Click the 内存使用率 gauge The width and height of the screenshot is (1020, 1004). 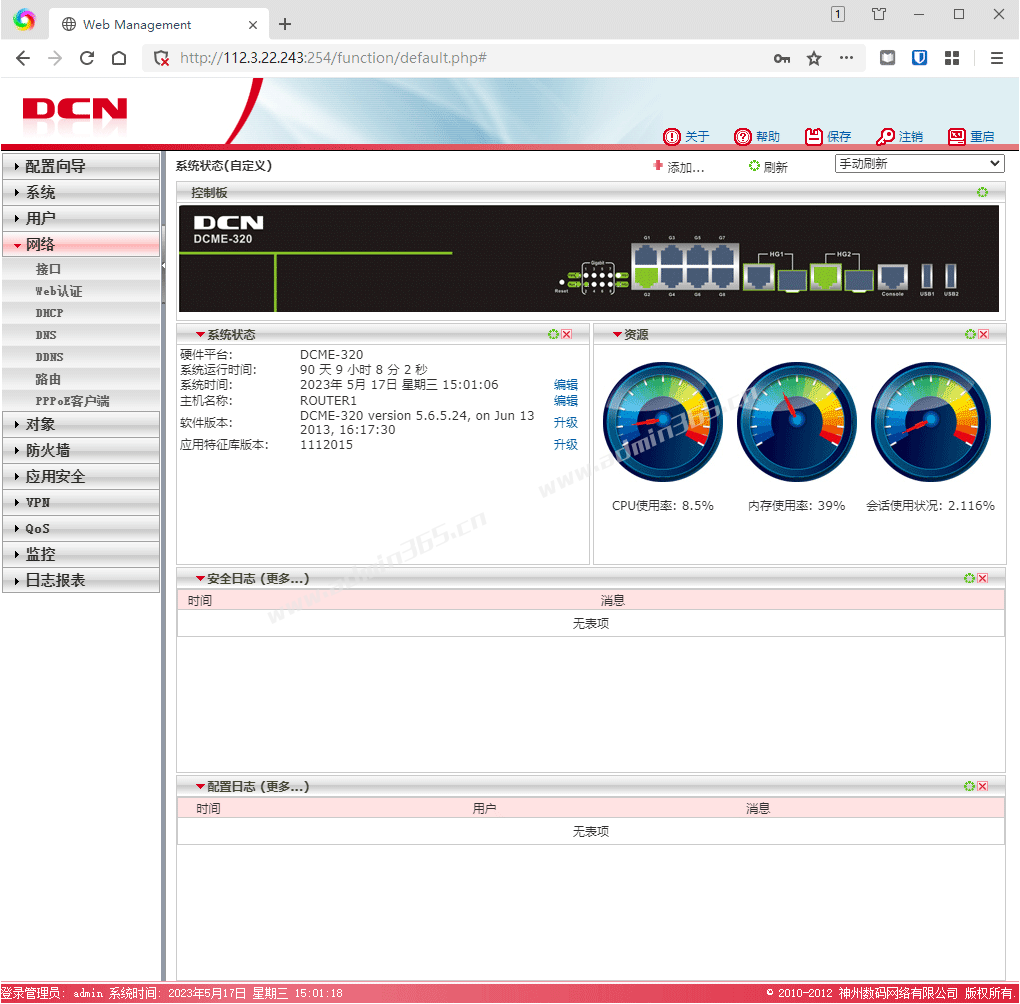pyautogui.click(x=797, y=422)
